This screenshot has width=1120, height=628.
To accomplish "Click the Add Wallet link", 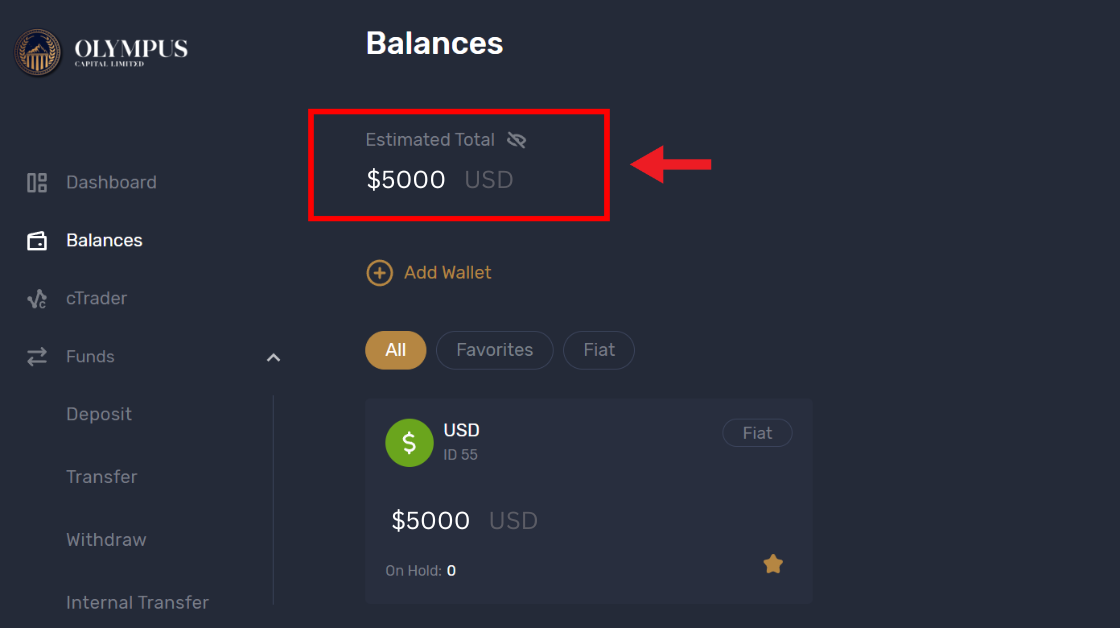I will pyautogui.click(x=447, y=272).
